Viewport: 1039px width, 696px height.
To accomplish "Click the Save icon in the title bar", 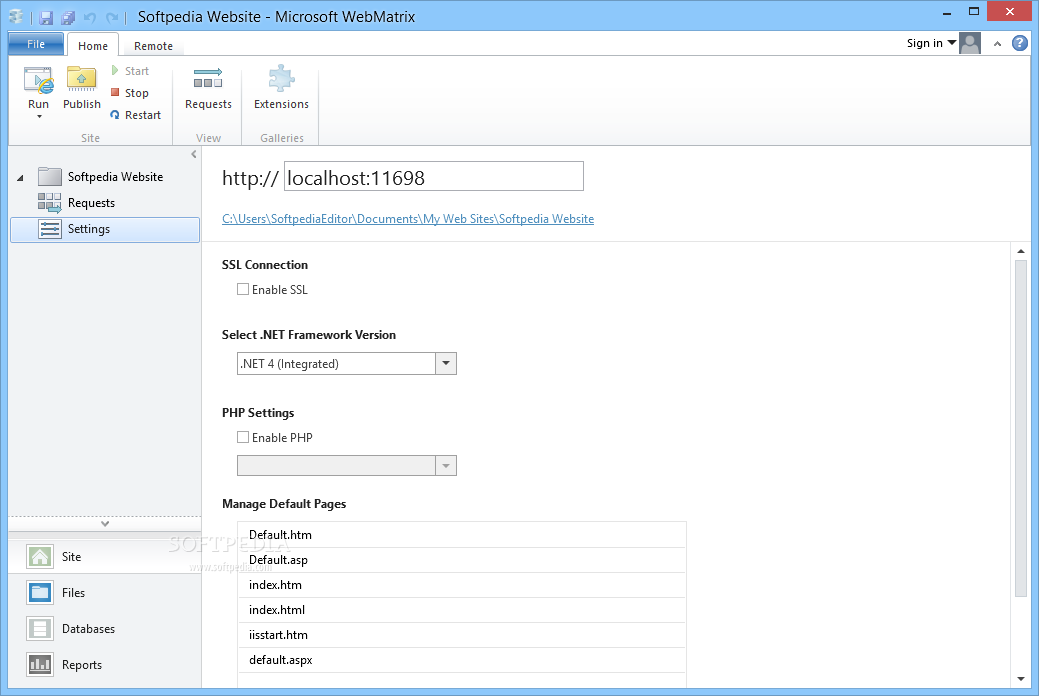I will pyautogui.click(x=46, y=17).
